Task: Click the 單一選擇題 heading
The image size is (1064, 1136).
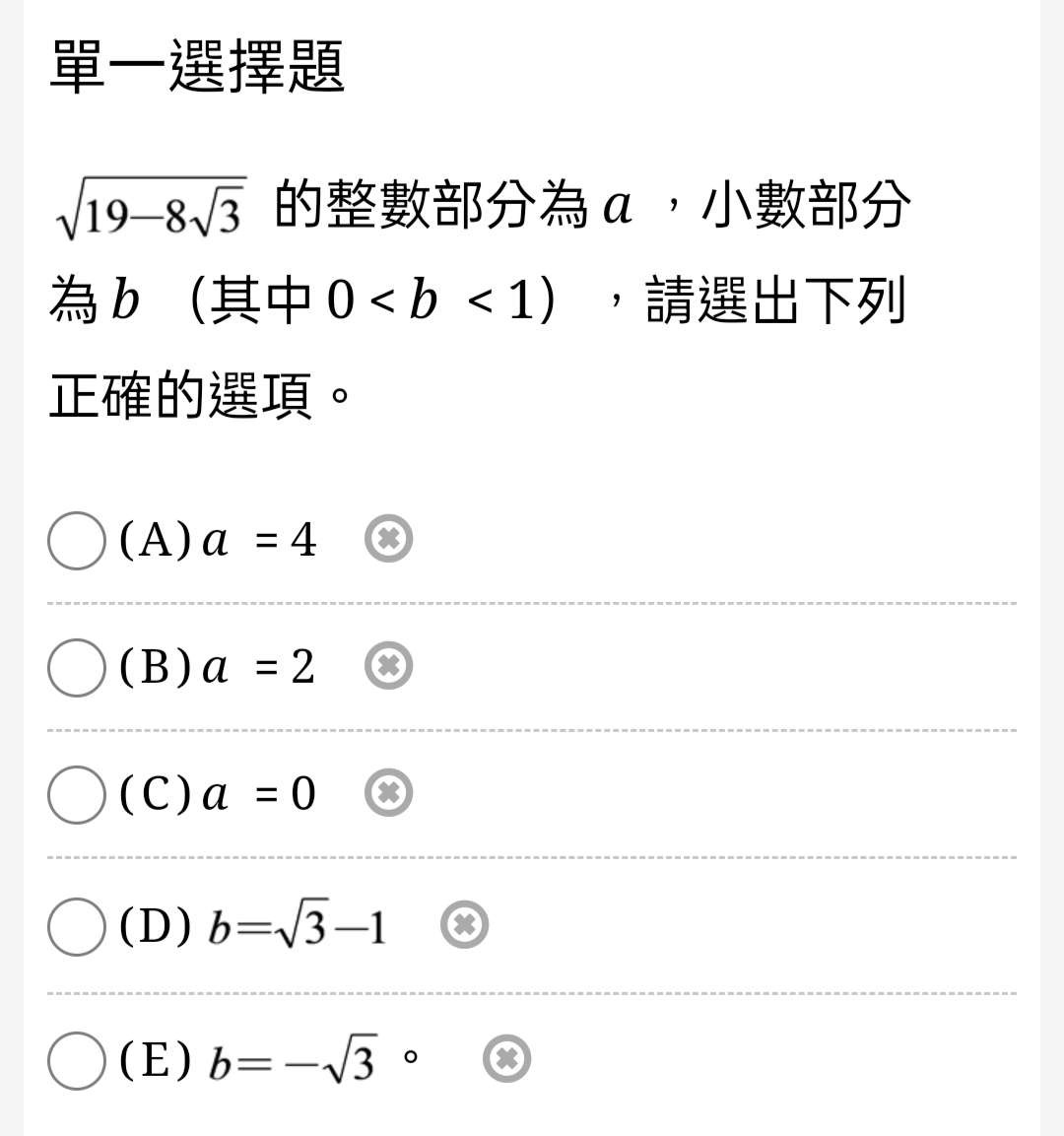Action: [x=197, y=67]
